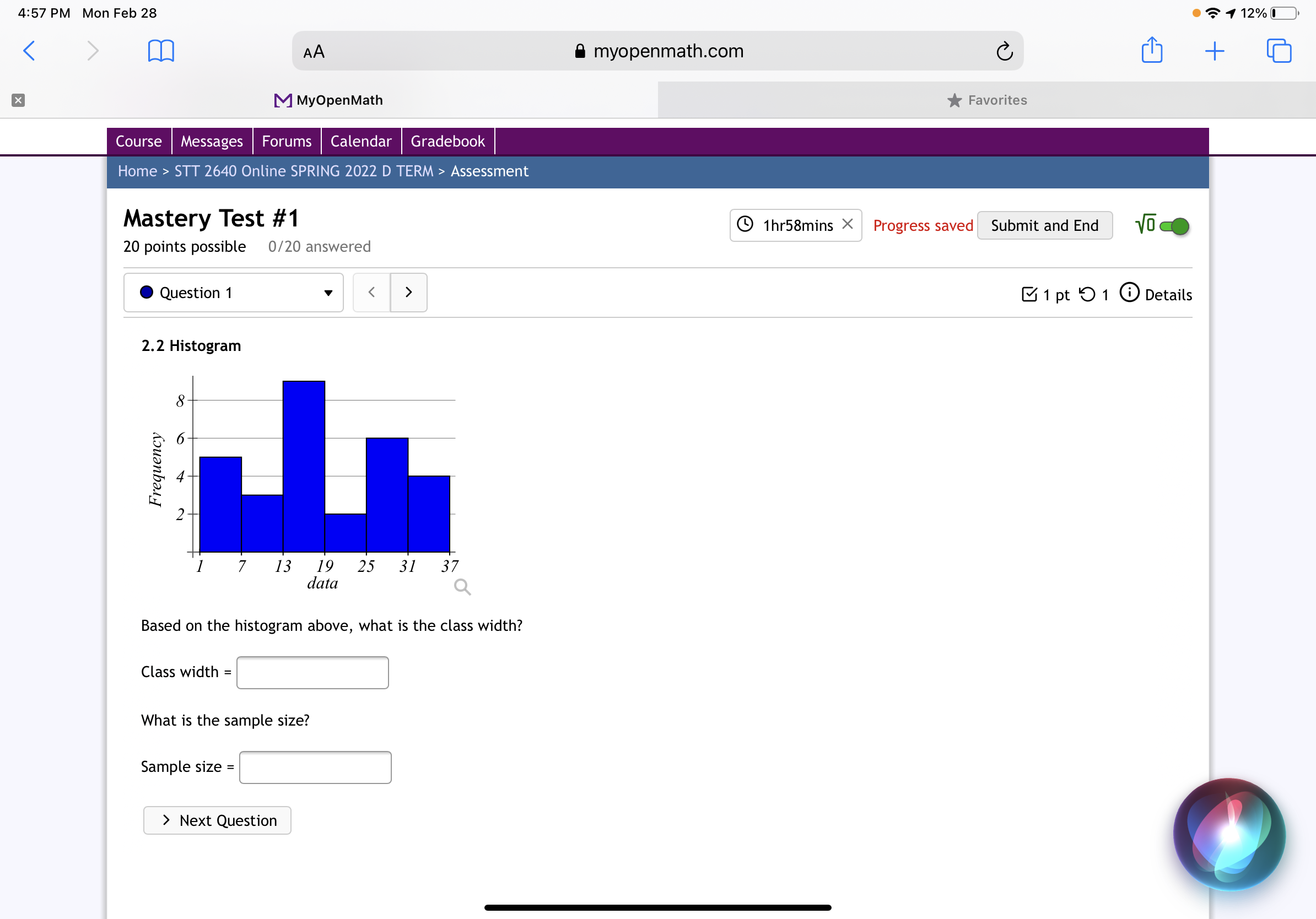The width and height of the screenshot is (1316, 919).
Task: Focus the Sample size input field
Action: (x=315, y=767)
